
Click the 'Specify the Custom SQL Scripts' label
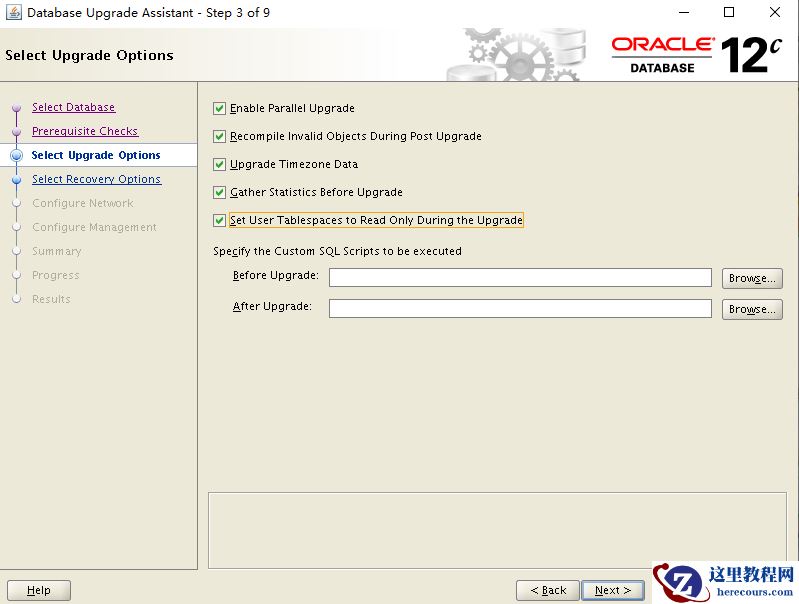click(337, 251)
